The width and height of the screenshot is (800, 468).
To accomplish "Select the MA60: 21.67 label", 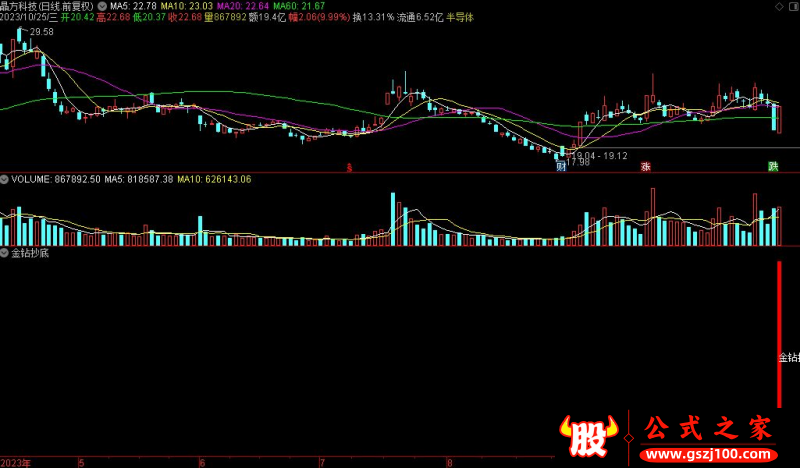I will click(299, 6).
